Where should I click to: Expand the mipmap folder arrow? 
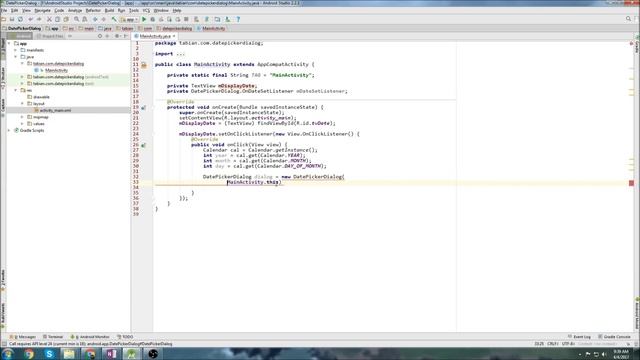click(x=22, y=117)
